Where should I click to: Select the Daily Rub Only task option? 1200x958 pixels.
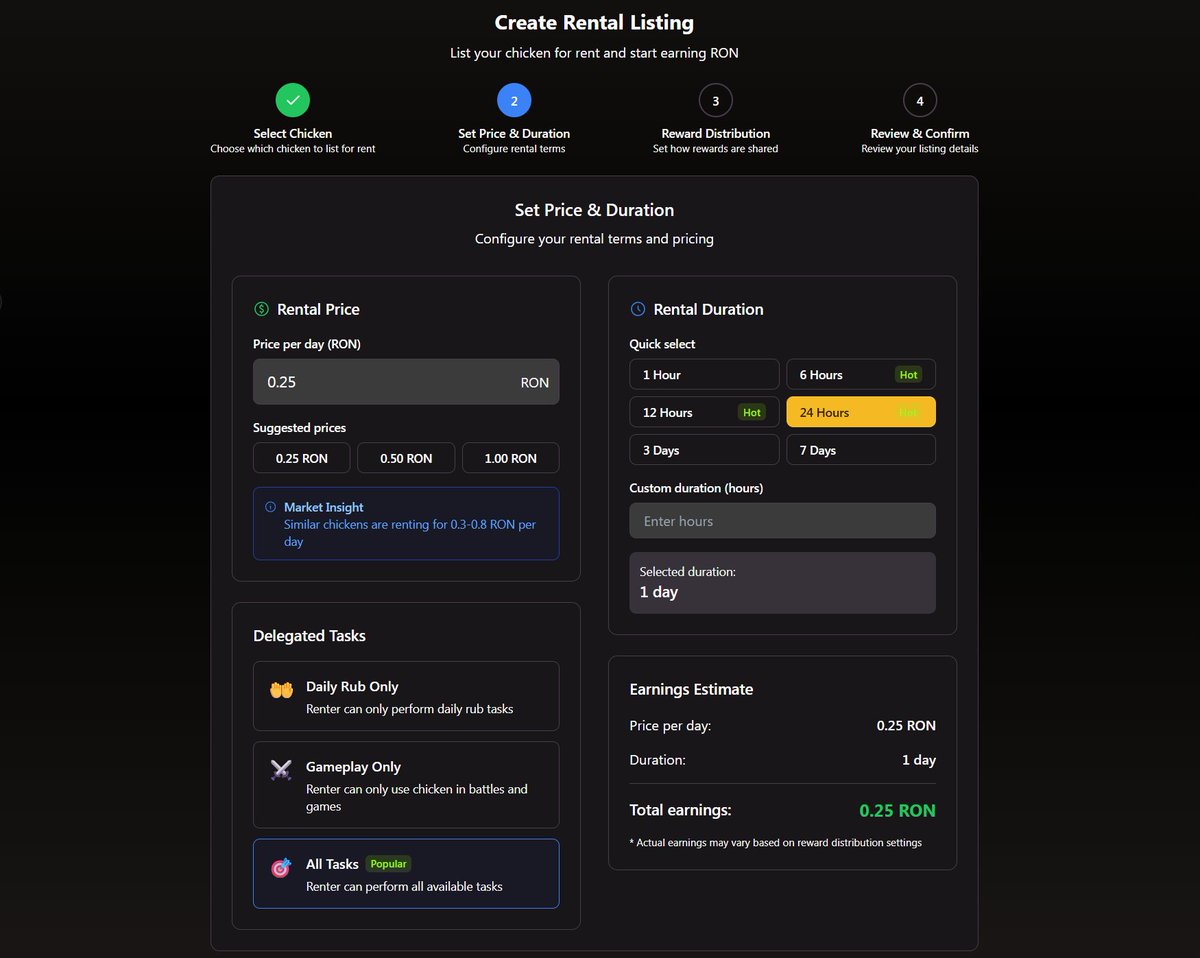(406, 696)
